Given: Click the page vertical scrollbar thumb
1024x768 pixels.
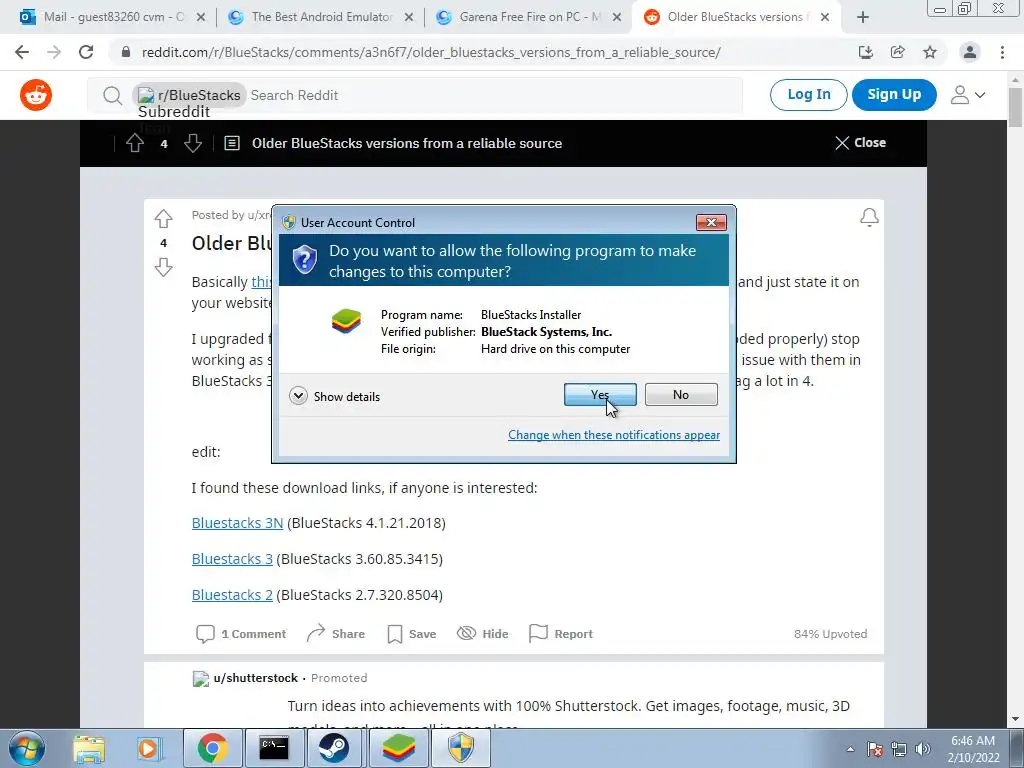Looking at the screenshot, I should pos(1016,107).
